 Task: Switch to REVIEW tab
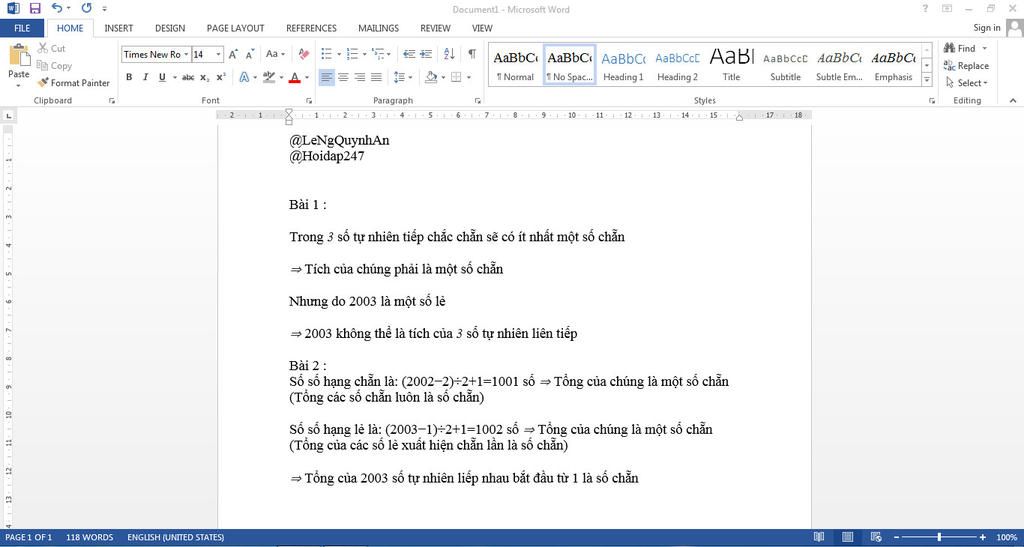(x=435, y=28)
